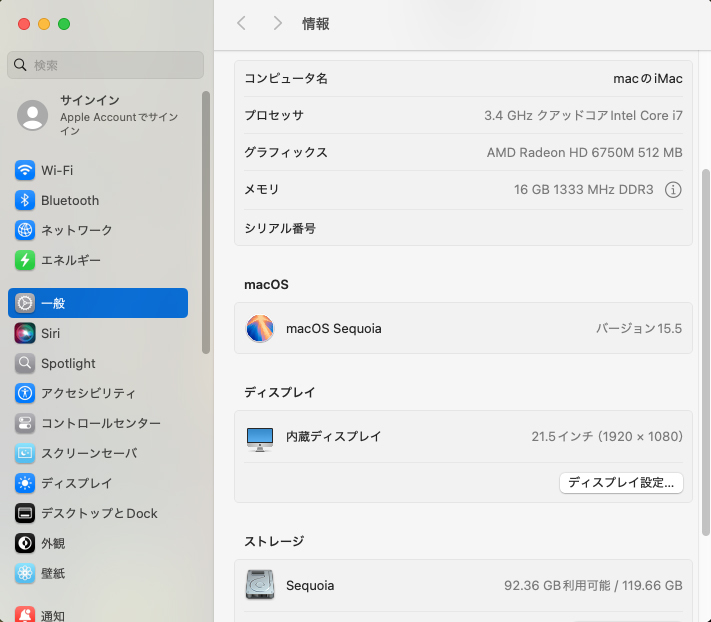Click the ディスプレイ section heading

pos(279,392)
